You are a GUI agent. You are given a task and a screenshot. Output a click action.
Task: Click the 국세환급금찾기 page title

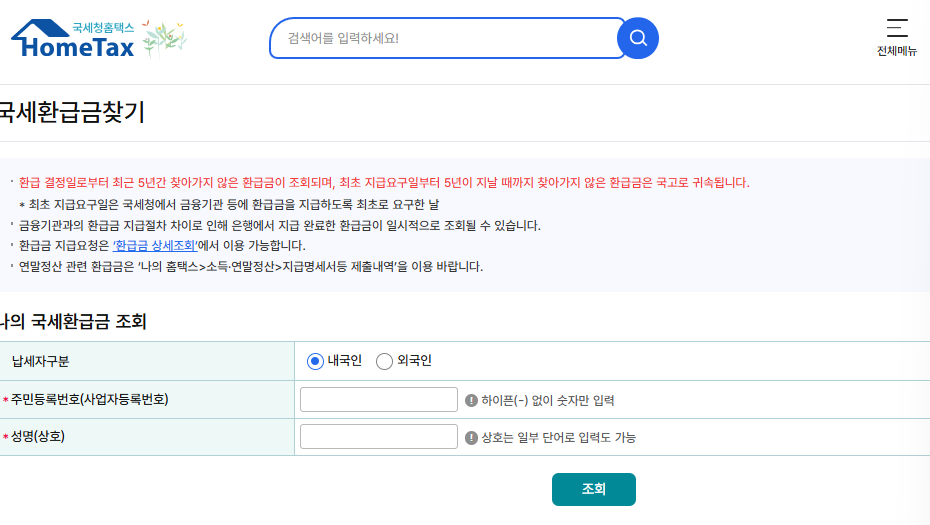pos(72,113)
